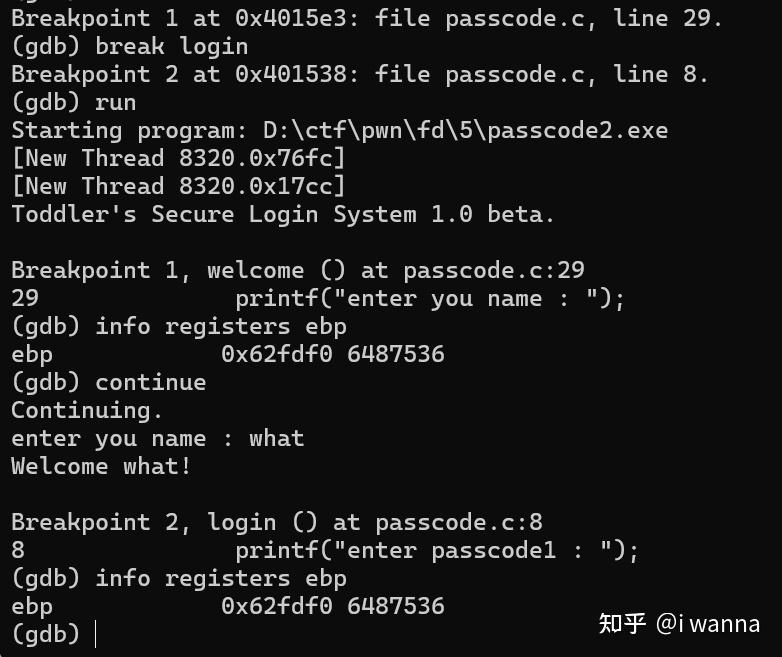Click the "Continuing." output line
This screenshot has width=782, height=657.
87,410
